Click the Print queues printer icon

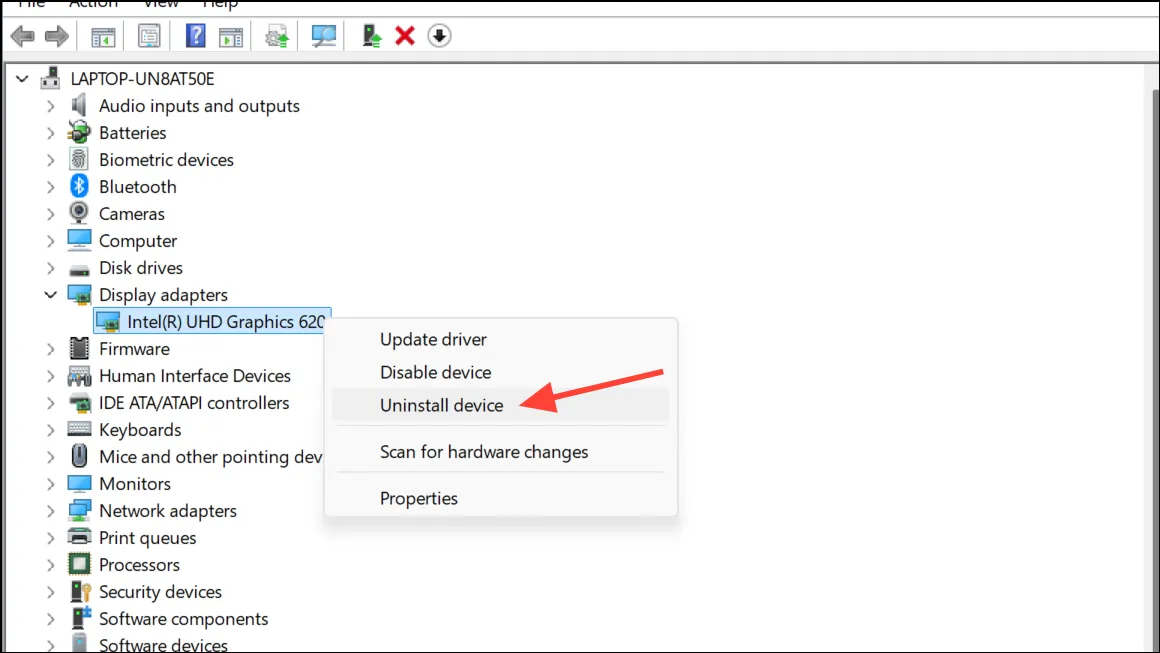tap(79, 537)
